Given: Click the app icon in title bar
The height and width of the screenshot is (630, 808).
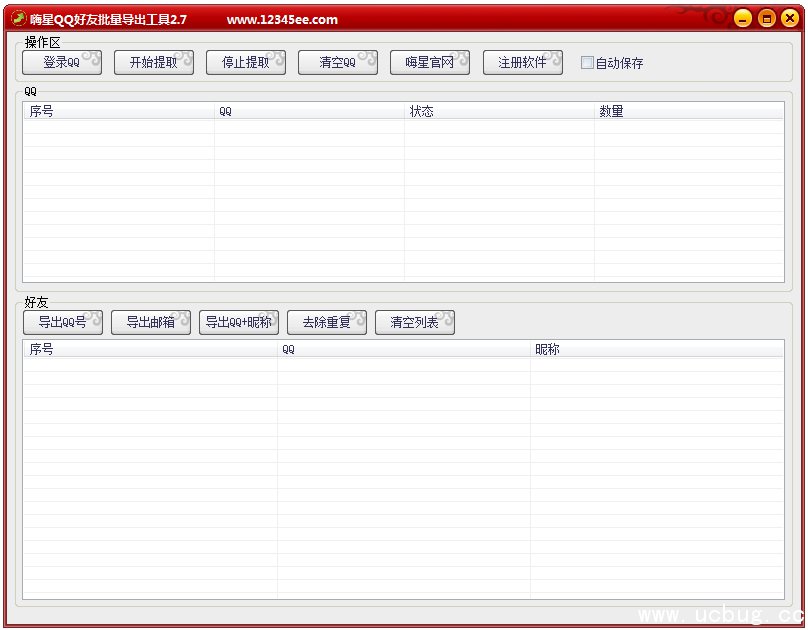Looking at the screenshot, I should click(x=18, y=18).
